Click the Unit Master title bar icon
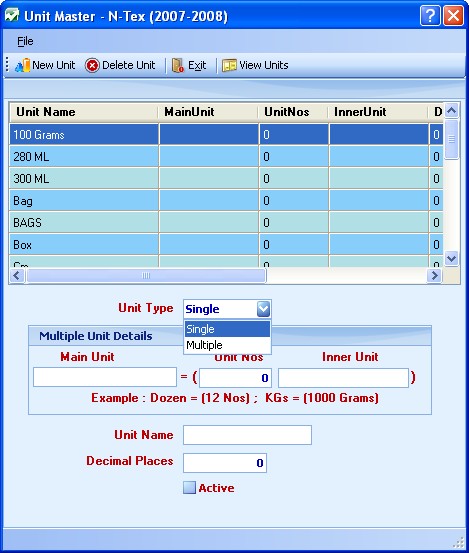469x553 pixels. click(12, 16)
